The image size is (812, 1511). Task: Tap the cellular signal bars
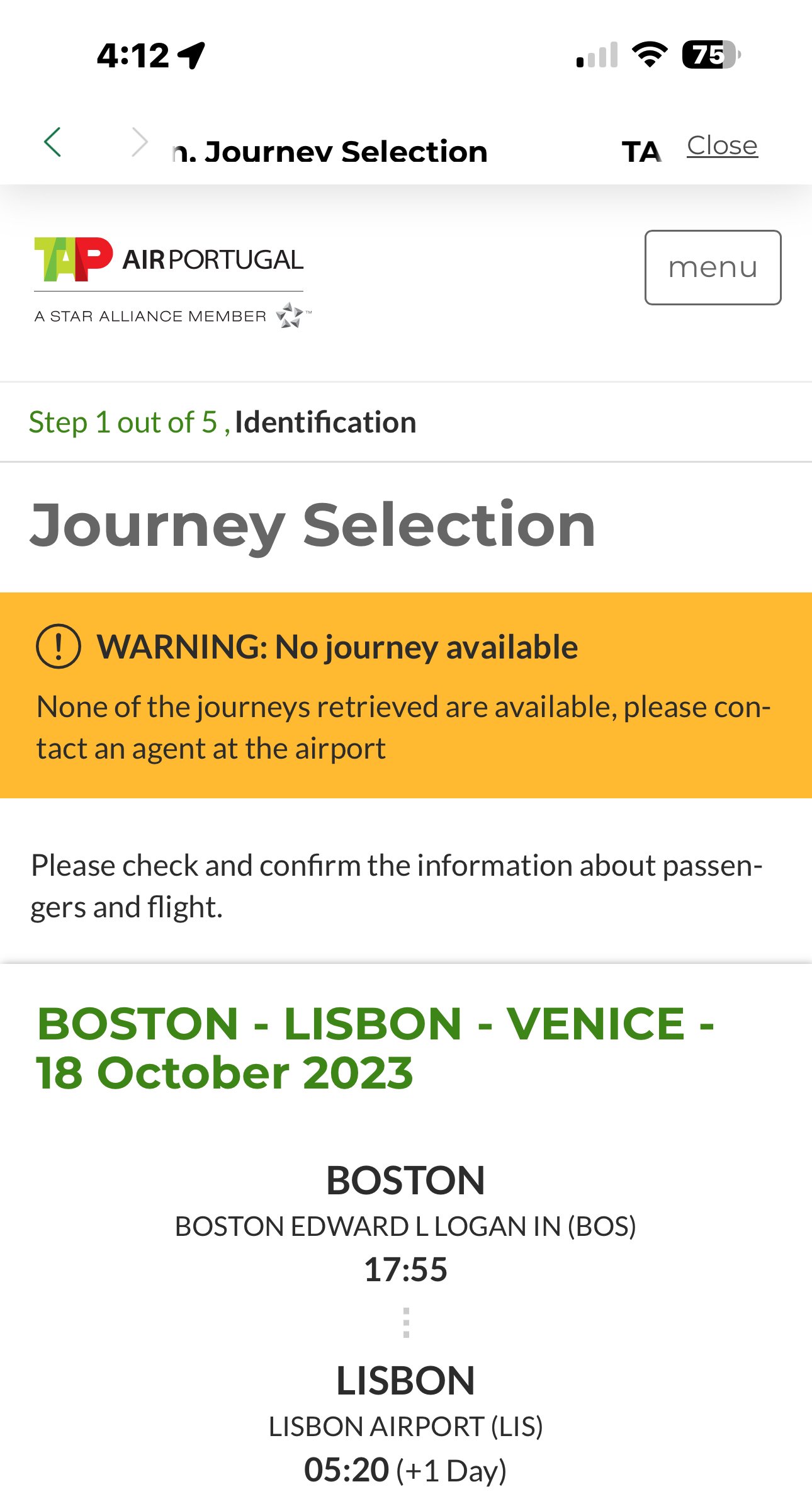coord(597,55)
